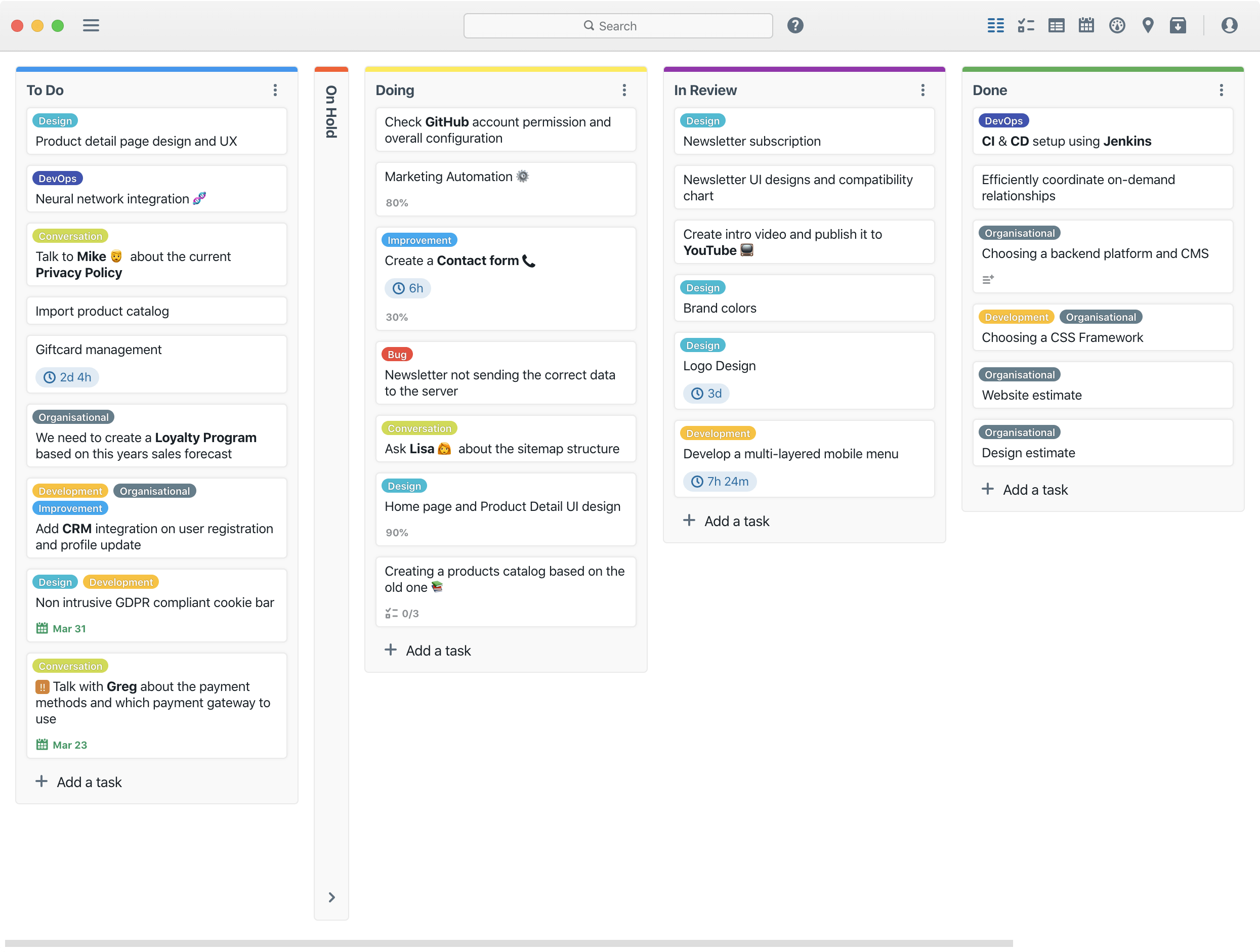Screen dimensions: 1260x952
Task: Open the archive box icon
Action: (1178, 26)
